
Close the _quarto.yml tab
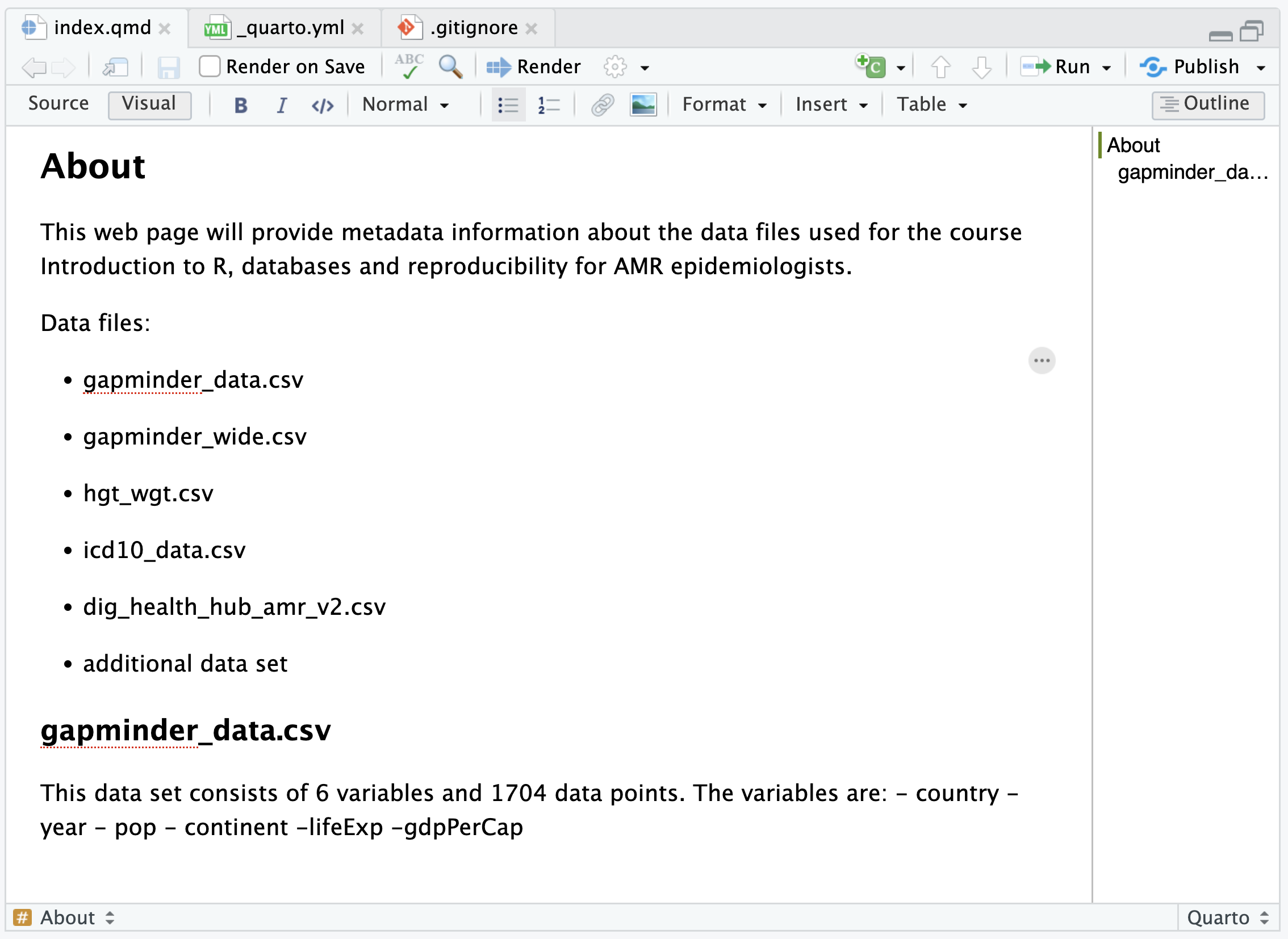(x=358, y=28)
